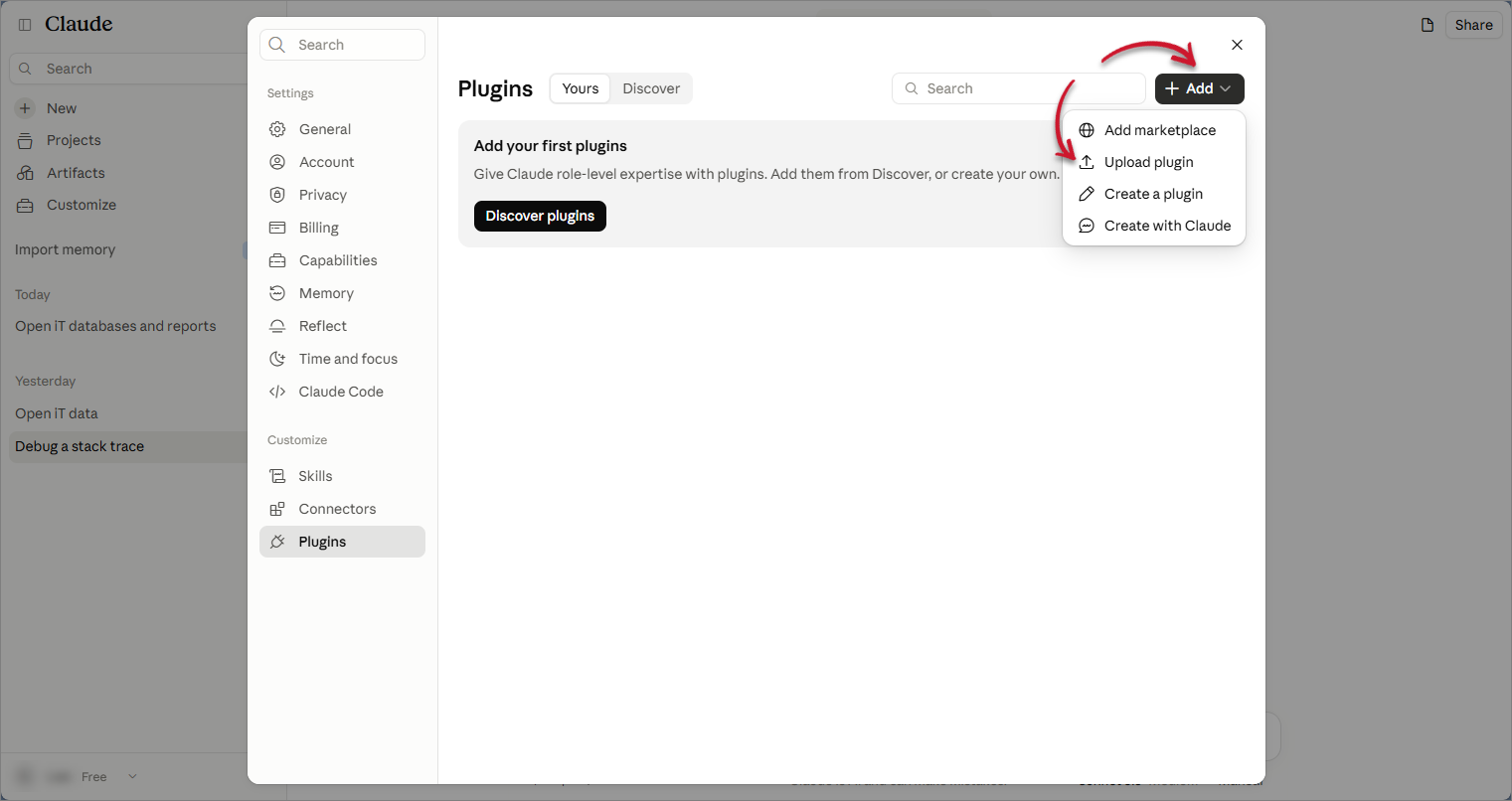This screenshot has width=1512, height=801.
Task: Click the main sidebar Search field
Action: pyautogui.click(x=129, y=69)
